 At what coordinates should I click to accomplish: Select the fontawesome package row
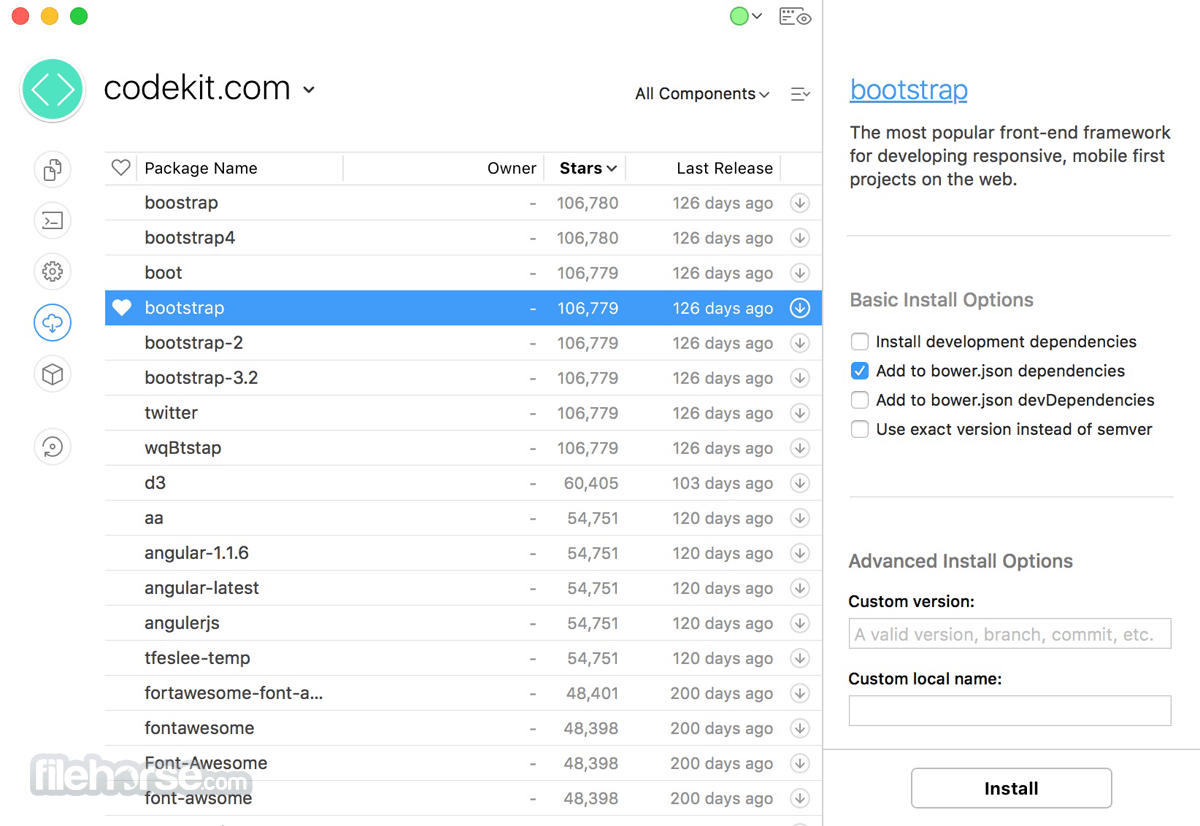[463, 728]
